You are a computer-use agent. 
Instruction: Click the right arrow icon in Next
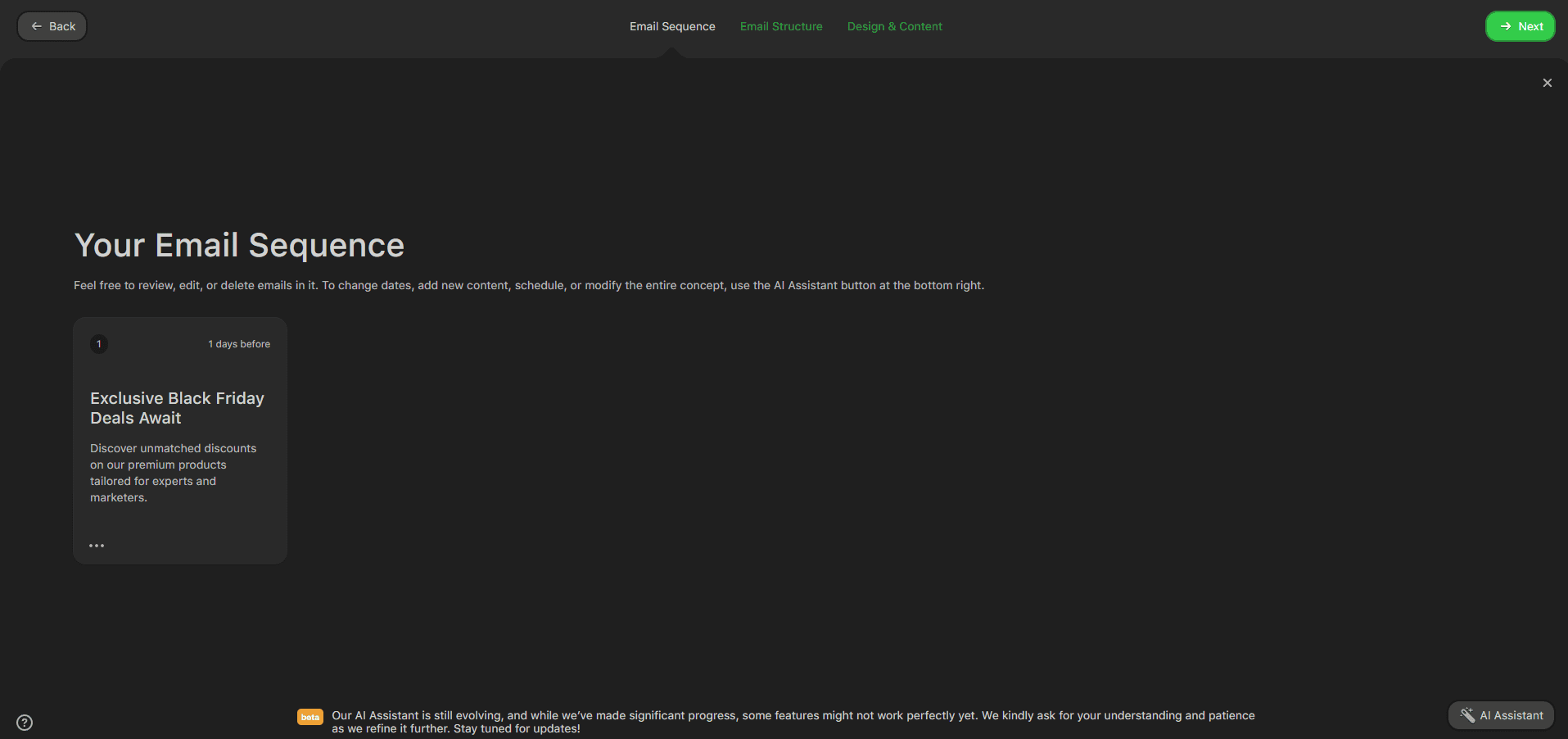tap(1505, 26)
